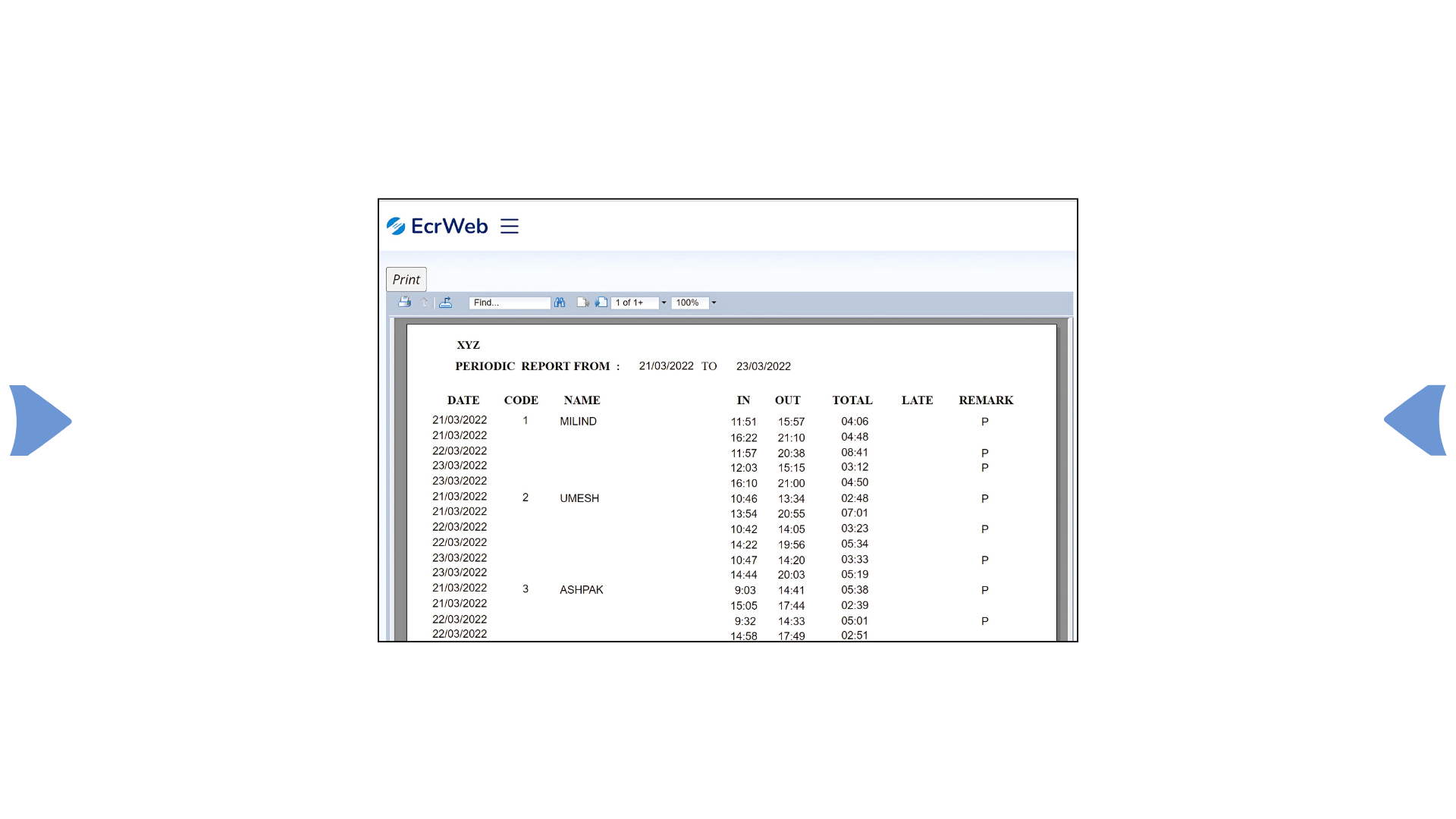Click the CODE column header

[521, 400]
